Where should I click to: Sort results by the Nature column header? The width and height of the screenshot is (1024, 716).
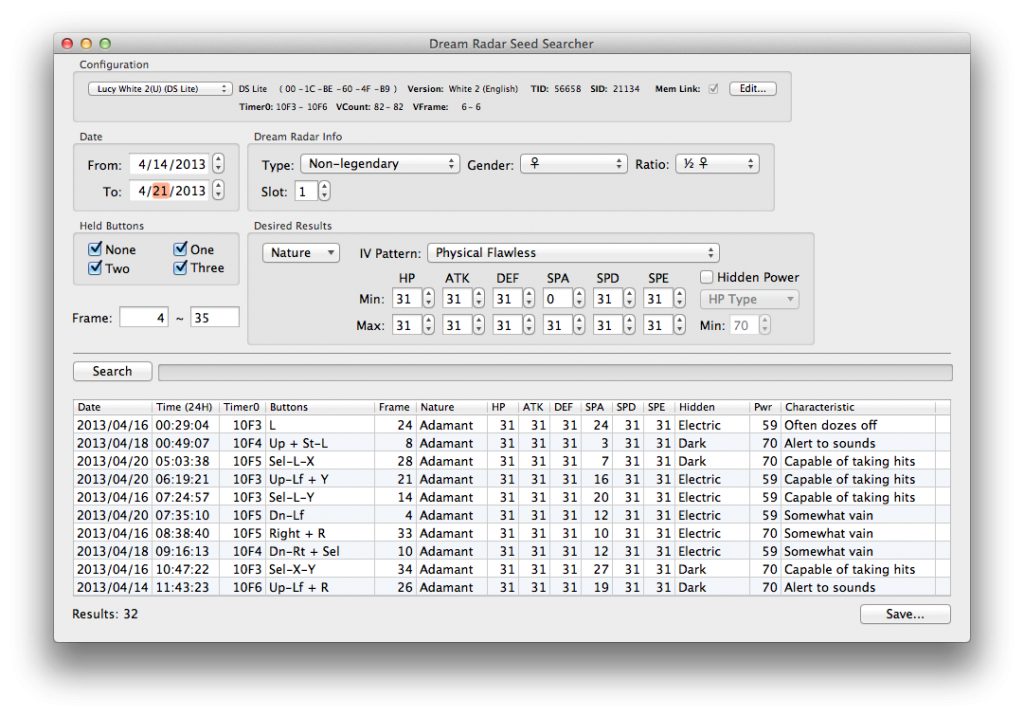point(451,407)
